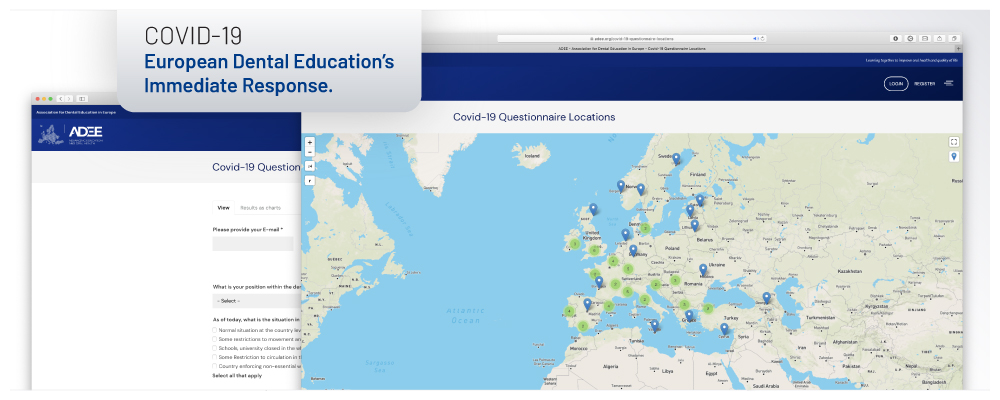Viewport: 1000px width, 400px height.
Task: Click the REGISTER link
Action: pyautogui.click(x=924, y=84)
